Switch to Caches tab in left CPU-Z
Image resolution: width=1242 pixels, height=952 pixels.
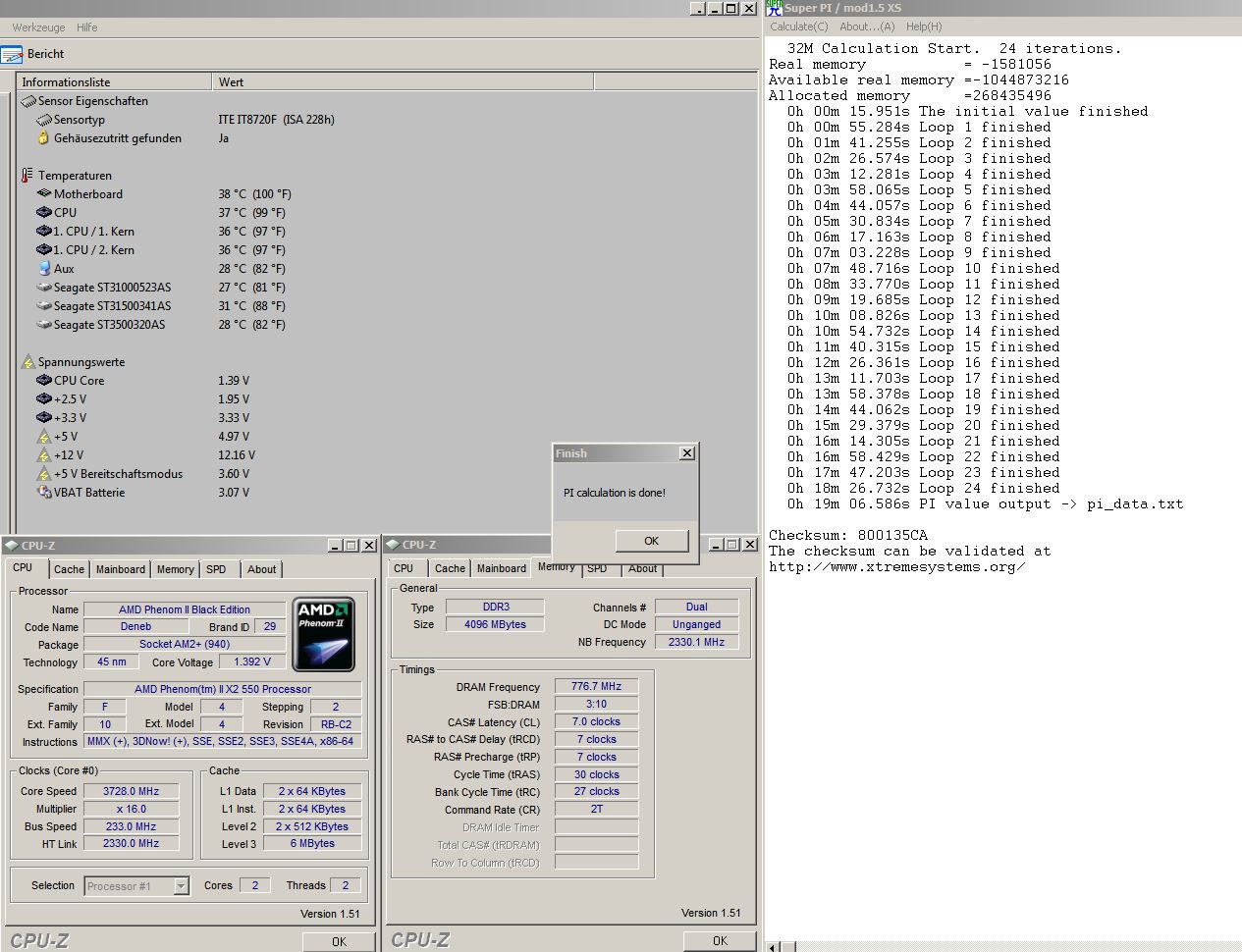click(x=69, y=569)
